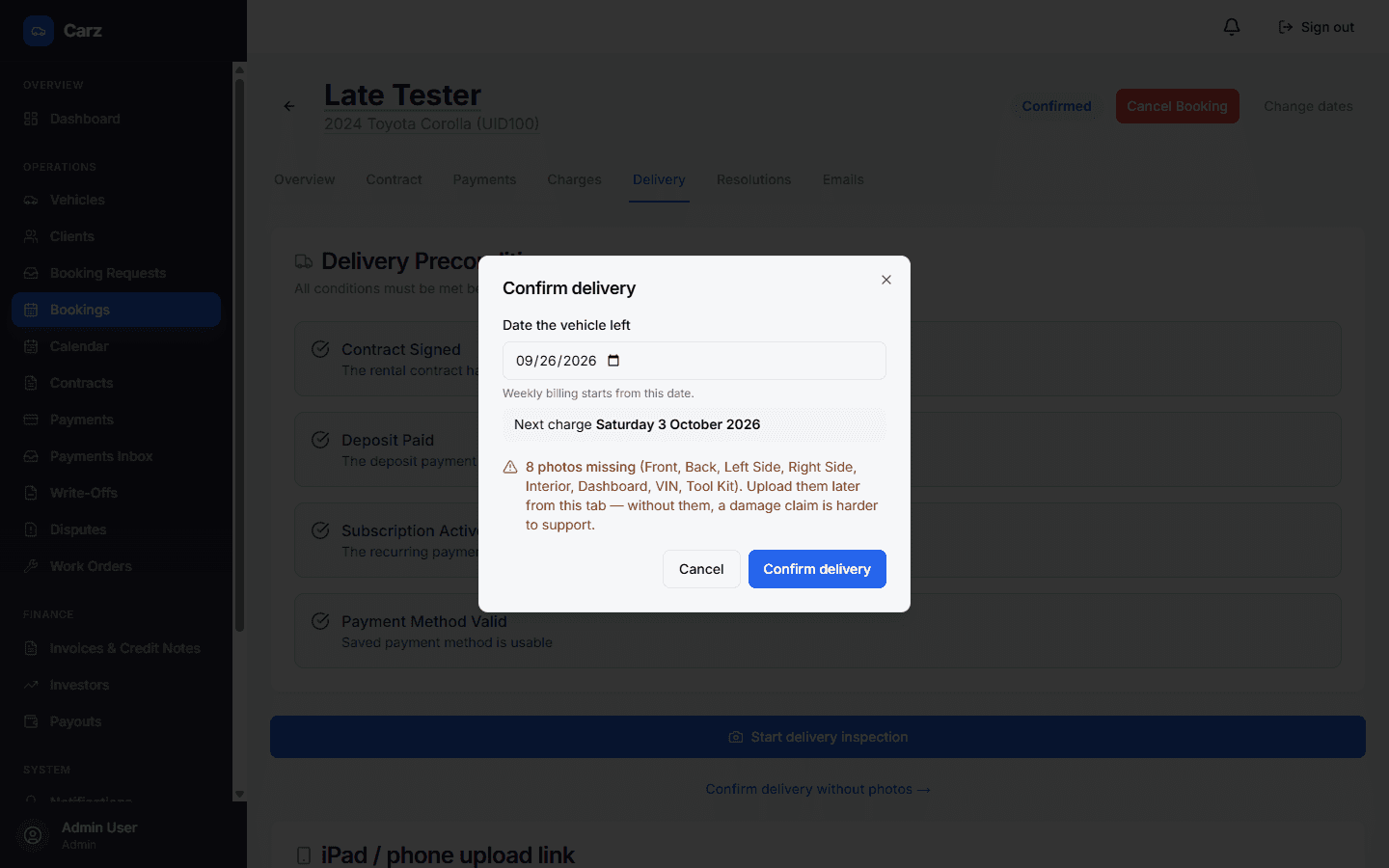Open the Charges tab
Screen dimensions: 1389x868
574,179
